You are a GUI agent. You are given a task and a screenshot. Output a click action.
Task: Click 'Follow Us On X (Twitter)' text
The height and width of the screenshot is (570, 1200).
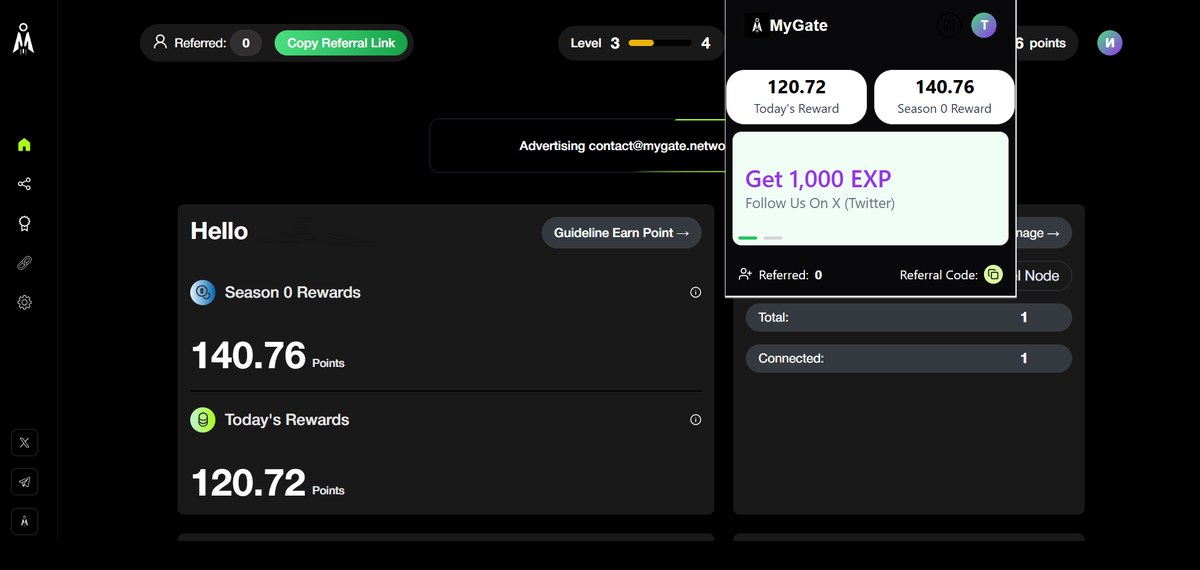[820, 203]
